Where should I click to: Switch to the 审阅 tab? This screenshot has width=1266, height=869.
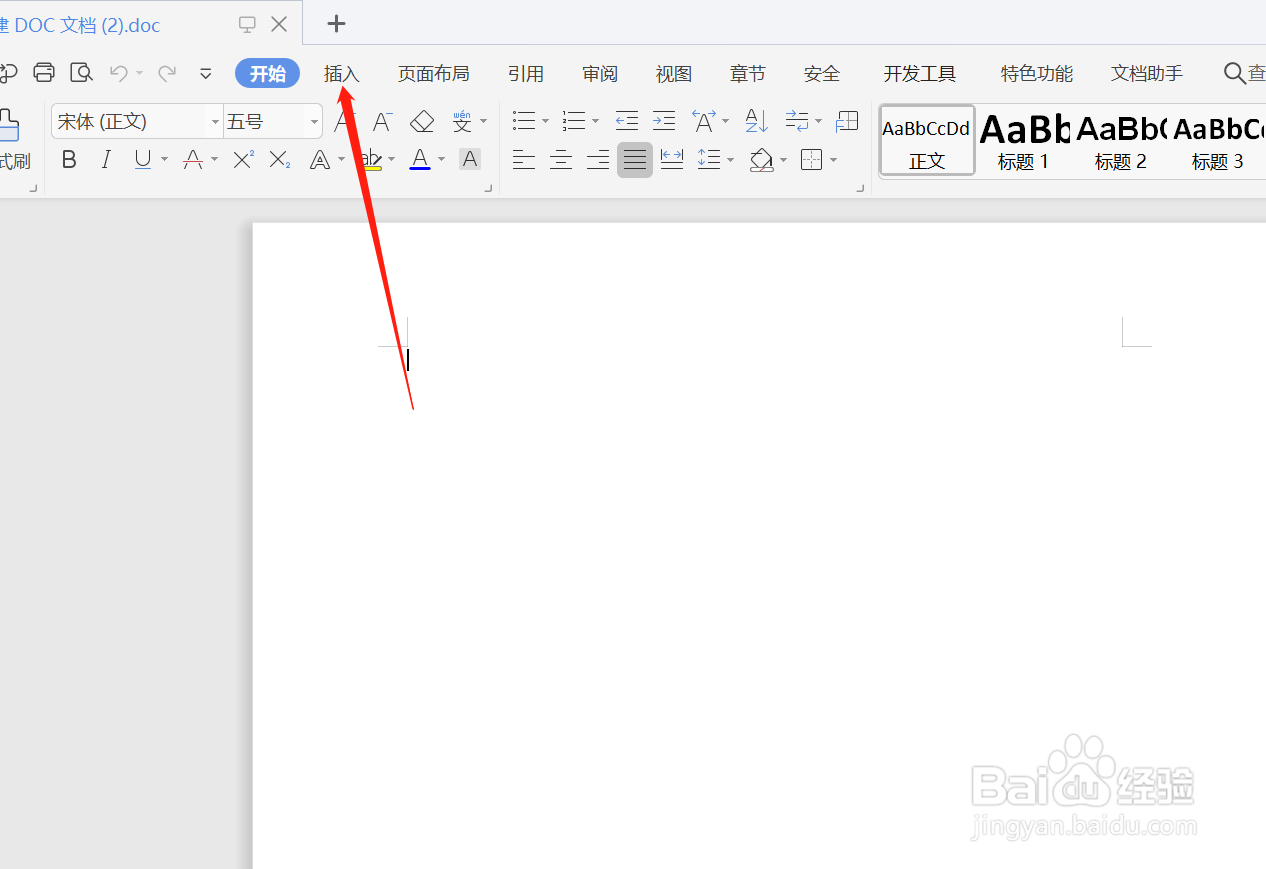pyautogui.click(x=600, y=74)
